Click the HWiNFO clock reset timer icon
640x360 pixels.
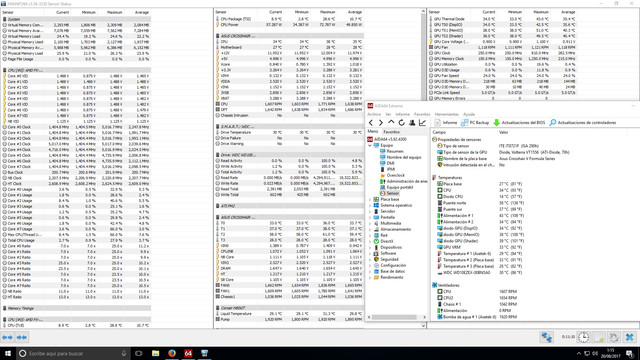click(x=583, y=337)
